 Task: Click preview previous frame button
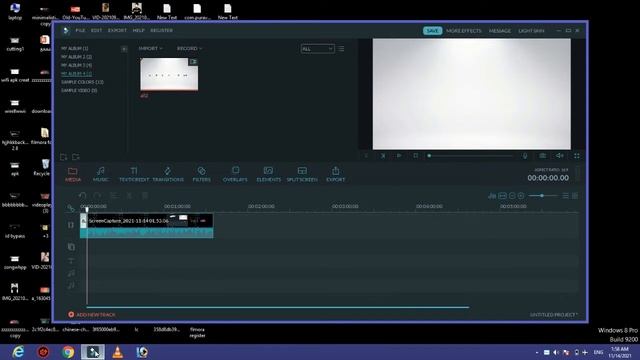[366, 156]
